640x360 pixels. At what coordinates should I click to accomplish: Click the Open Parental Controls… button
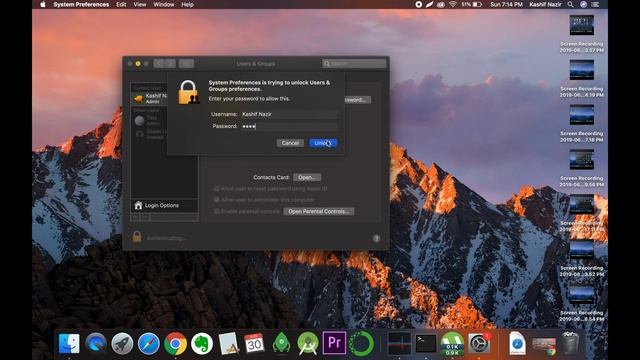click(318, 211)
